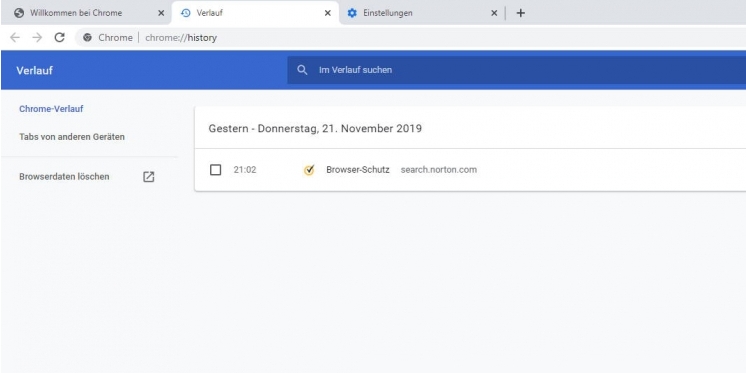Click the Norton favicon of Browser-Schutz entry
Image resolution: width=746 pixels, height=373 pixels.
pyautogui.click(x=309, y=170)
